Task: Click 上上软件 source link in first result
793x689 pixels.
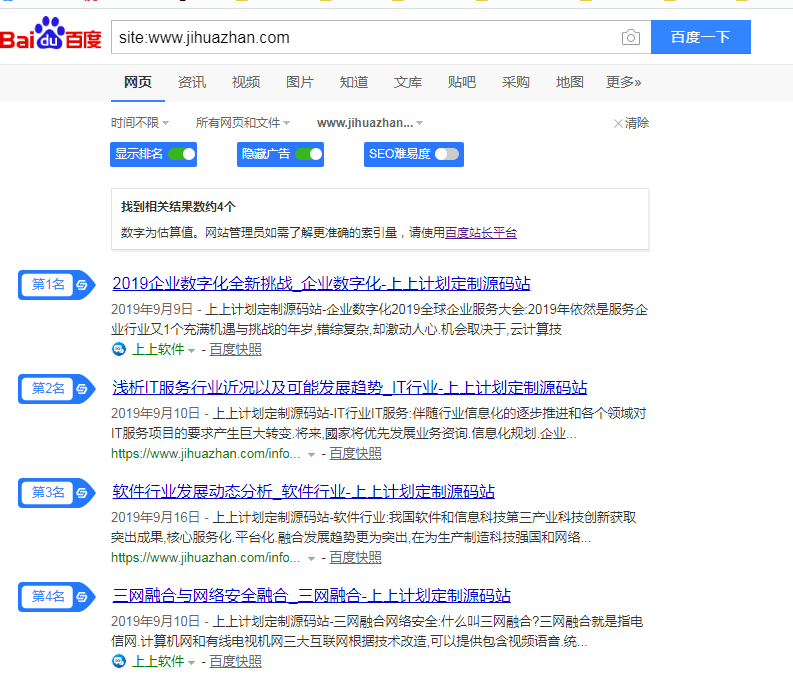Action: (158, 350)
